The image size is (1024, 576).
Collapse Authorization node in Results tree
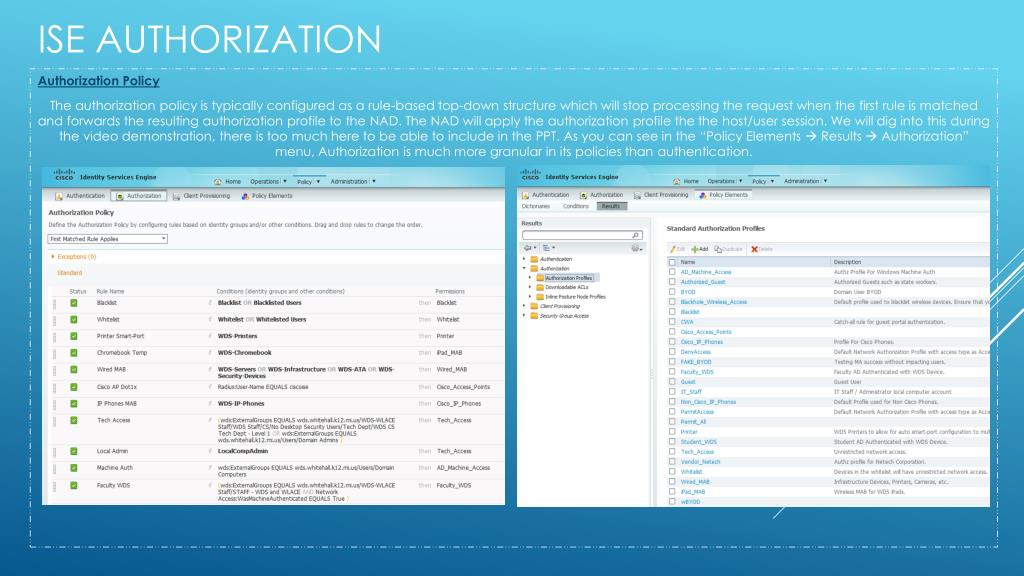[524, 268]
